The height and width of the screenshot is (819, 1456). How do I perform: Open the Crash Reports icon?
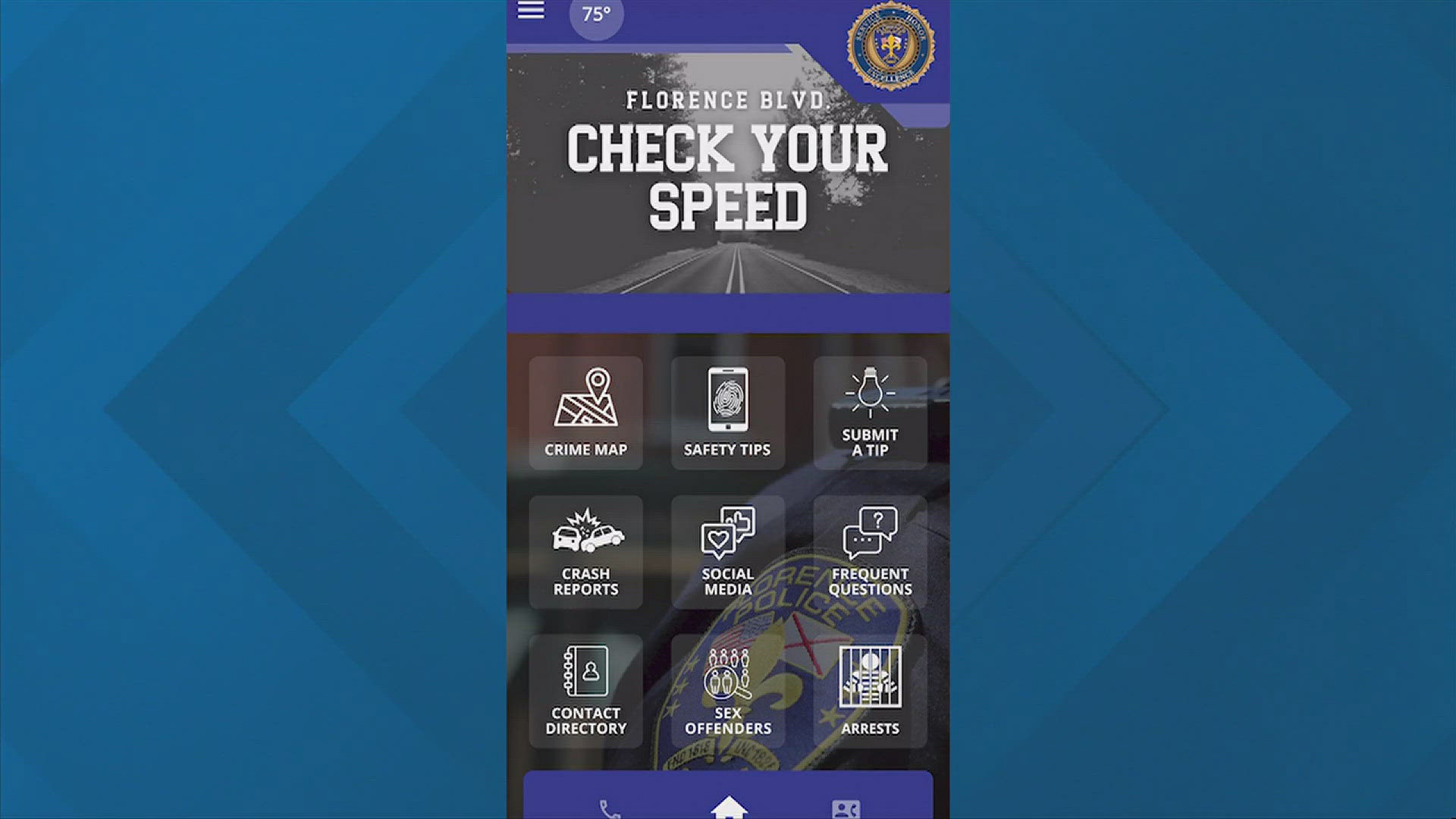click(586, 548)
